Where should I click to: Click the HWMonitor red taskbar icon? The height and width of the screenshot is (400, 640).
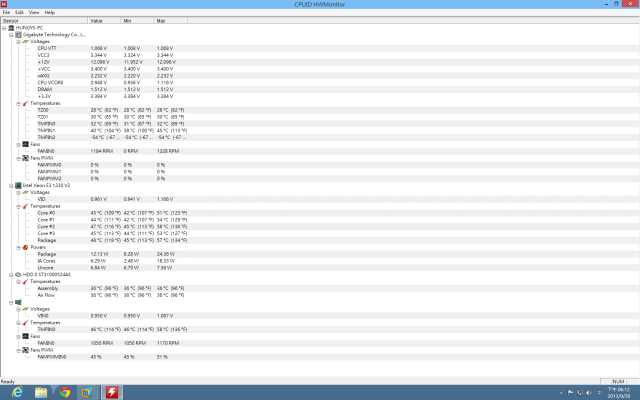112,392
